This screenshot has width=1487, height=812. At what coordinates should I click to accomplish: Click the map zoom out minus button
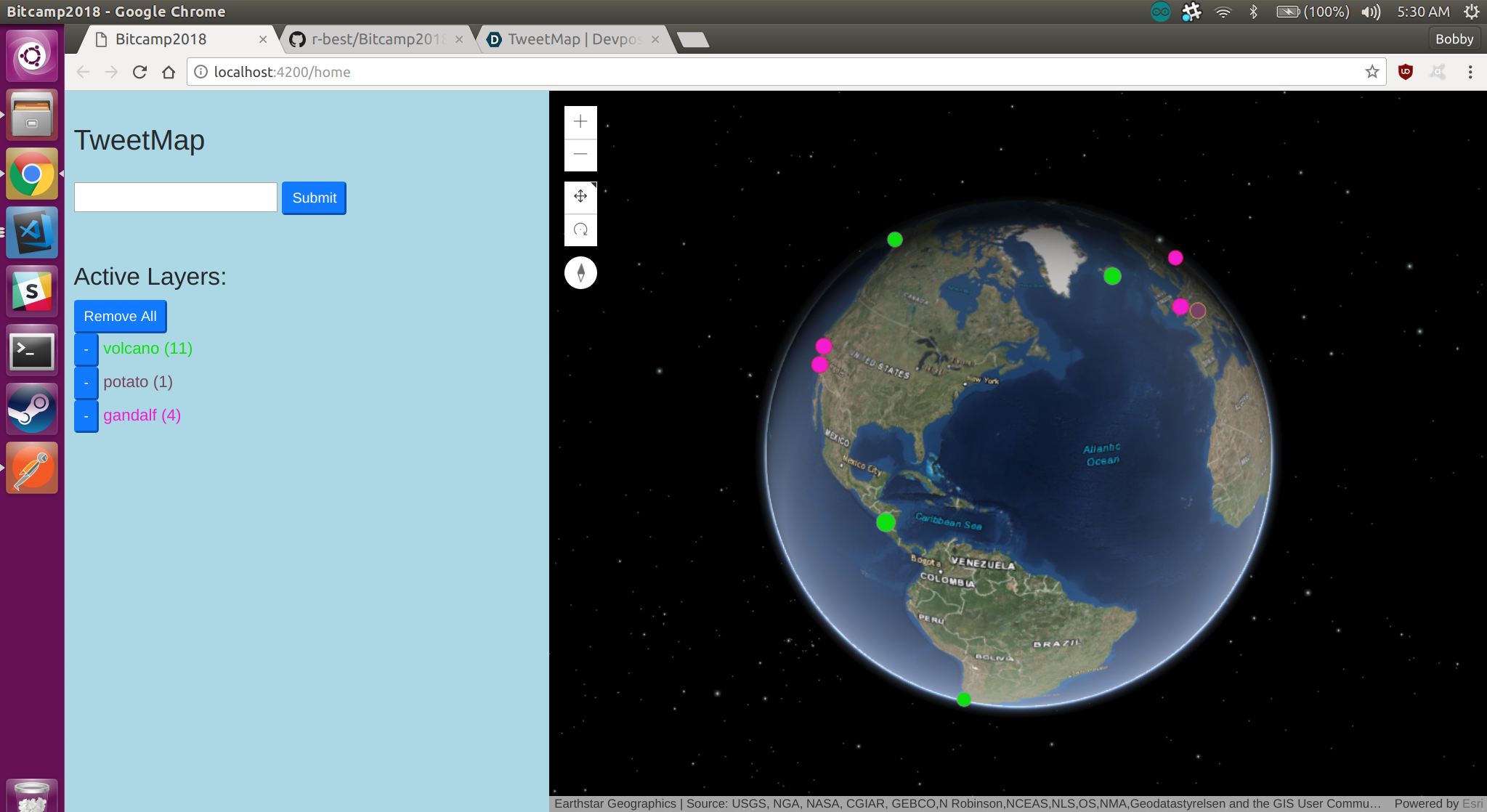click(x=580, y=155)
